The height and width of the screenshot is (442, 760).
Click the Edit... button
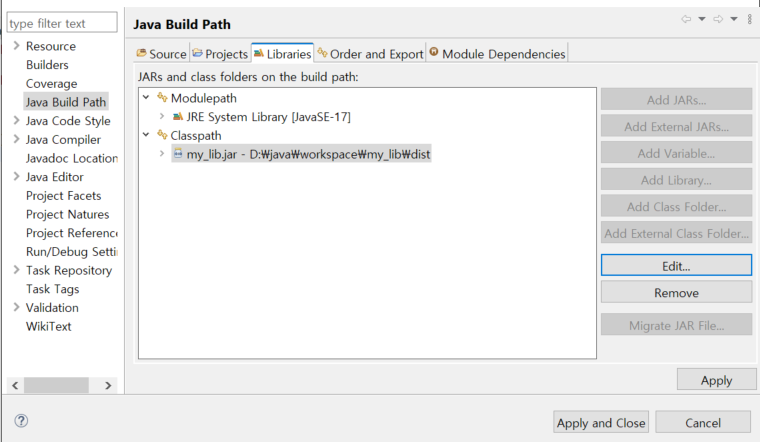(676, 266)
